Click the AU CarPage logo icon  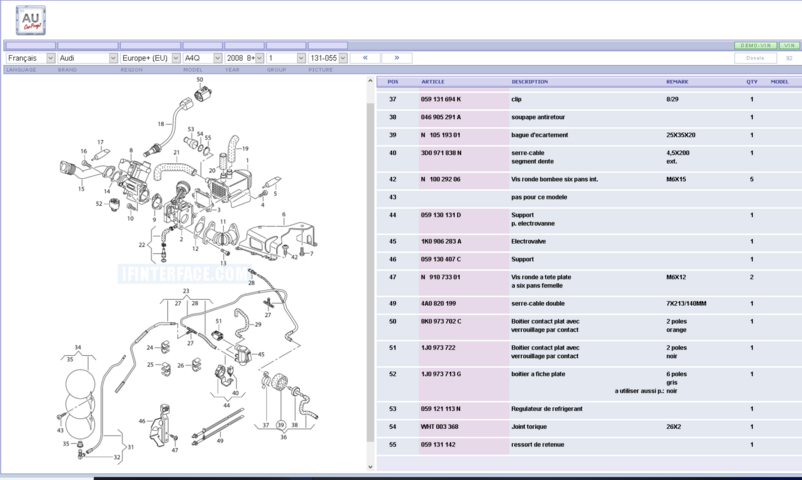(x=31, y=20)
